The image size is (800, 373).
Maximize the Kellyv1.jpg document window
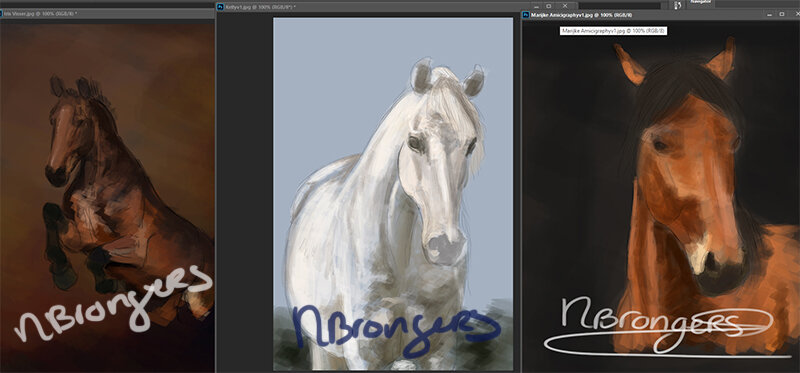pos(548,6)
